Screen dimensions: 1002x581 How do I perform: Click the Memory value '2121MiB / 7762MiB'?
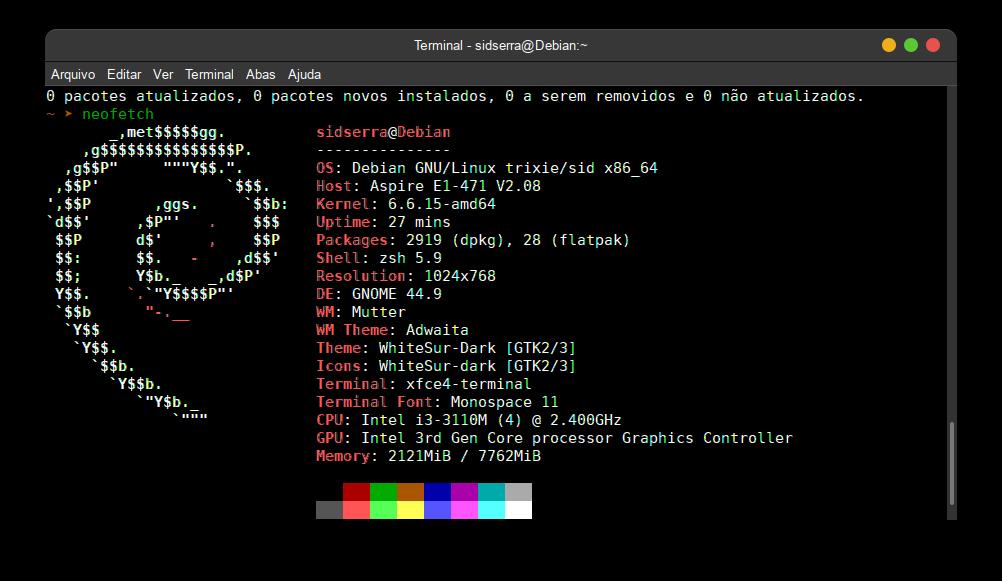(464, 456)
